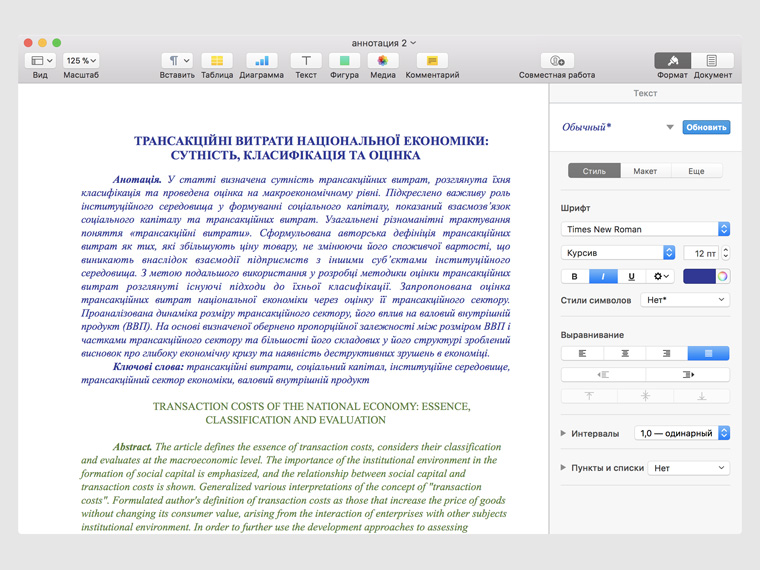Switch to the Еще tab
The height and width of the screenshot is (570, 760).
click(696, 171)
